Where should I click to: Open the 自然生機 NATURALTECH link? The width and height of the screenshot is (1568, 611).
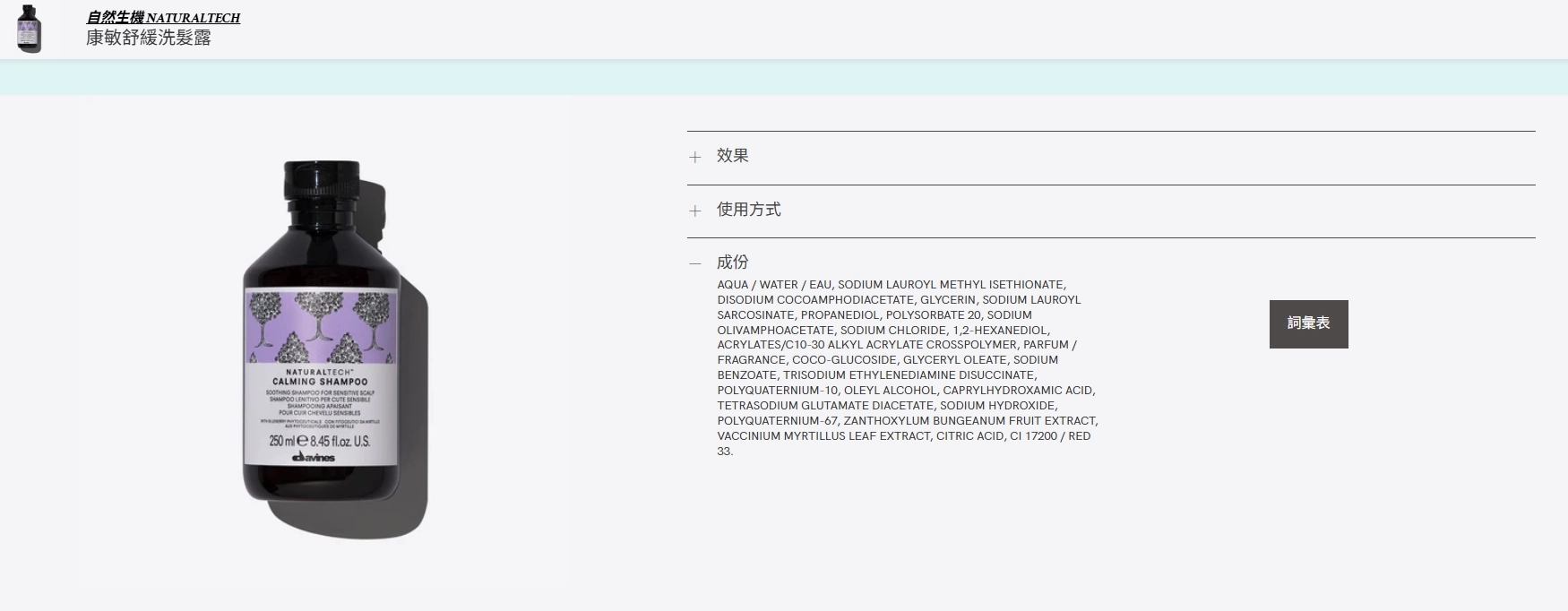coord(163,18)
